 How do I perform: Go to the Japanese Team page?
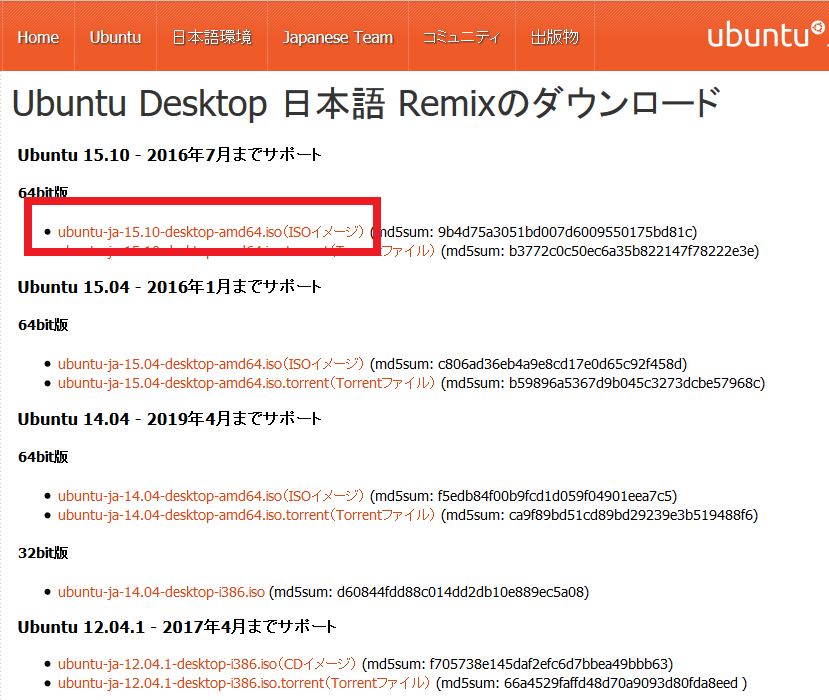pos(338,37)
